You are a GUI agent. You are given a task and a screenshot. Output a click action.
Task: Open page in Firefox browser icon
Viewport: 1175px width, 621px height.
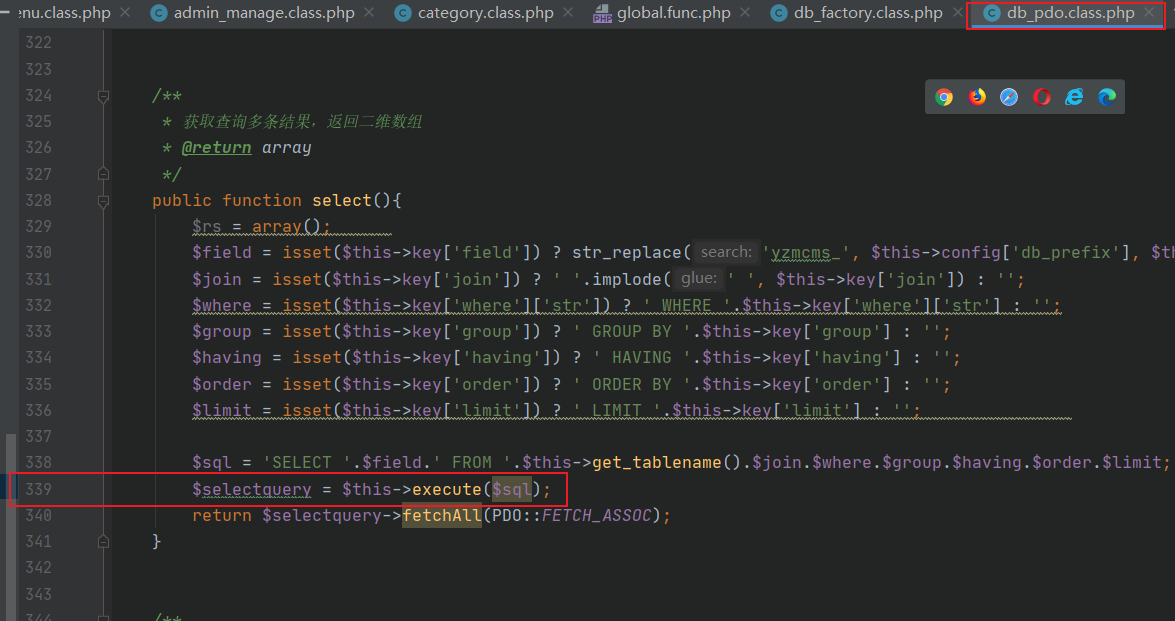click(977, 97)
